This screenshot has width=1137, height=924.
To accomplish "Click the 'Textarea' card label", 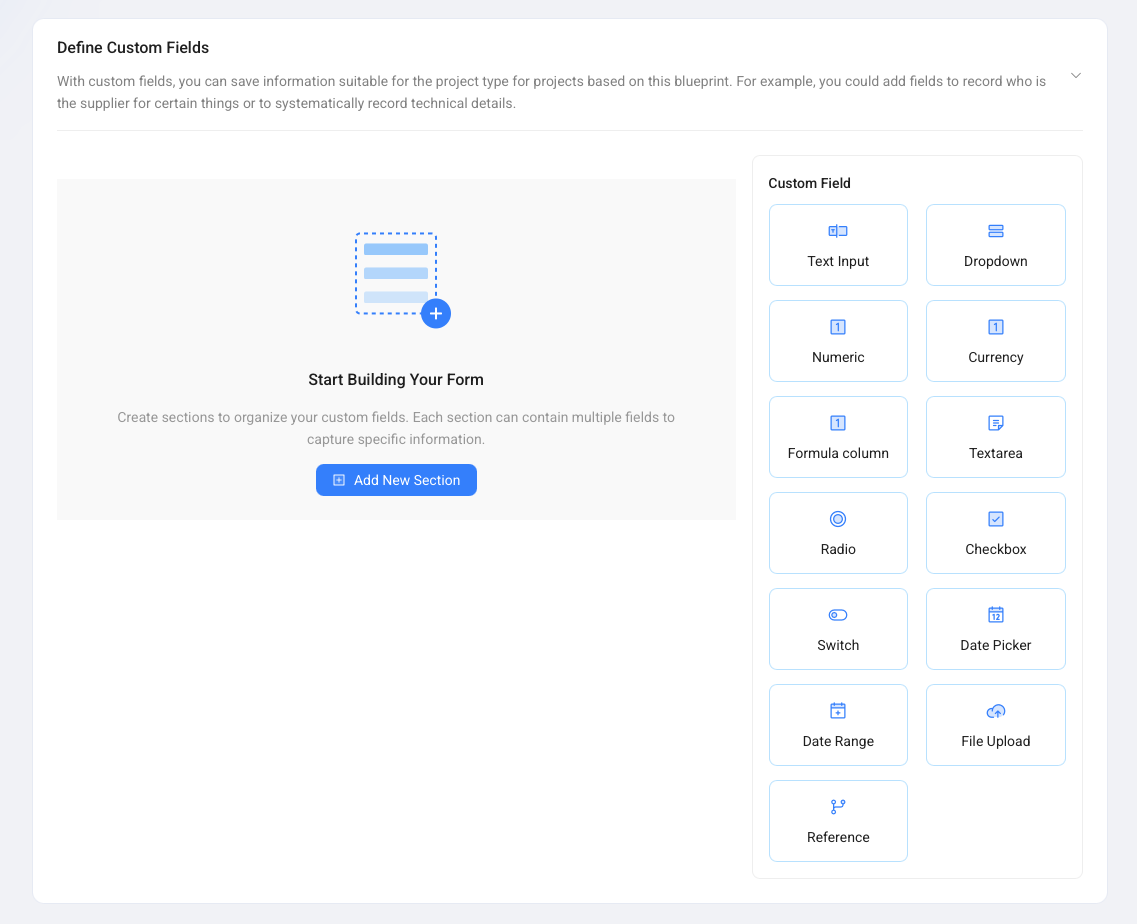I will 996,453.
